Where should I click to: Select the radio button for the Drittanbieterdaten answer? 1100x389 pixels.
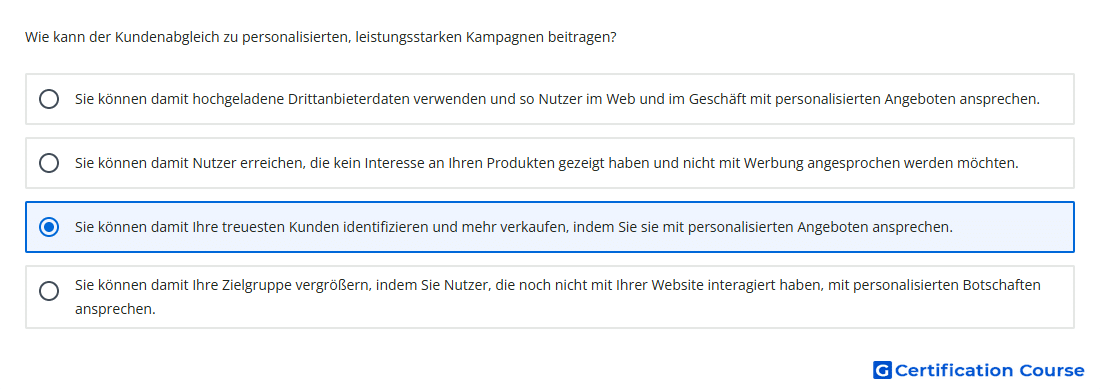pyautogui.click(x=49, y=99)
